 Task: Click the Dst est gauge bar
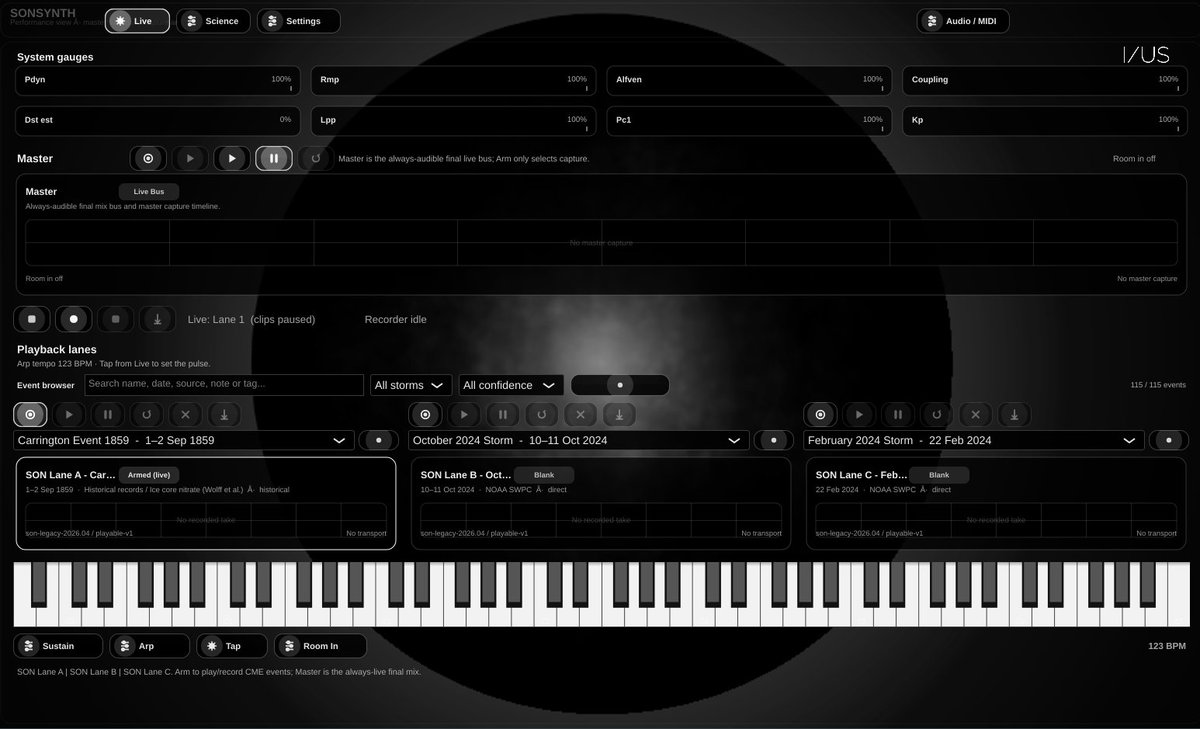tap(158, 121)
